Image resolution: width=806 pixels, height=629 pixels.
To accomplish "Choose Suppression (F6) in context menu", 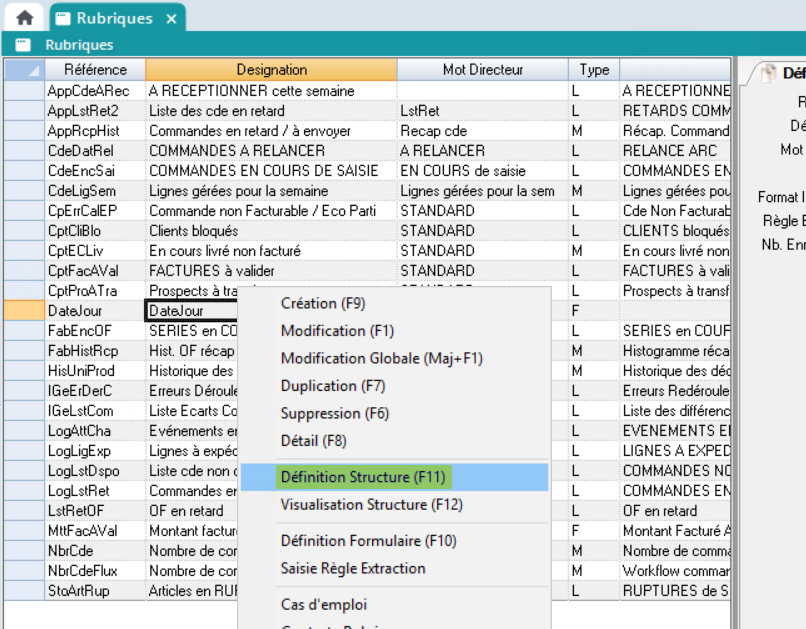I will [x=334, y=413].
